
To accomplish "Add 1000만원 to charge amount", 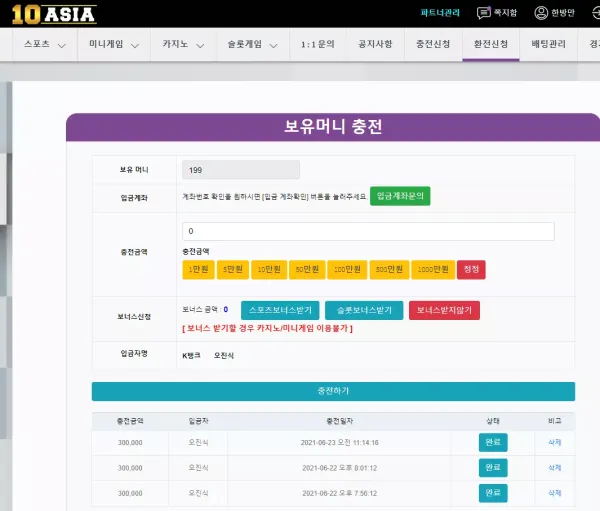I will pyautogui.click(x=433, y=269).
